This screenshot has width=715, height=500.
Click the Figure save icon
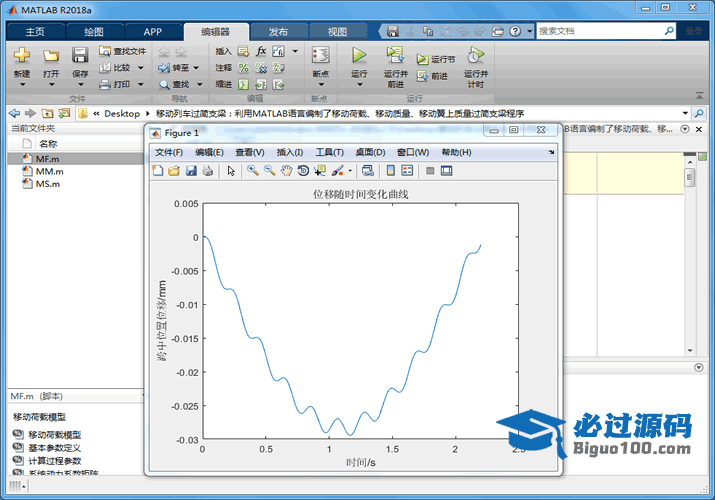191,170
